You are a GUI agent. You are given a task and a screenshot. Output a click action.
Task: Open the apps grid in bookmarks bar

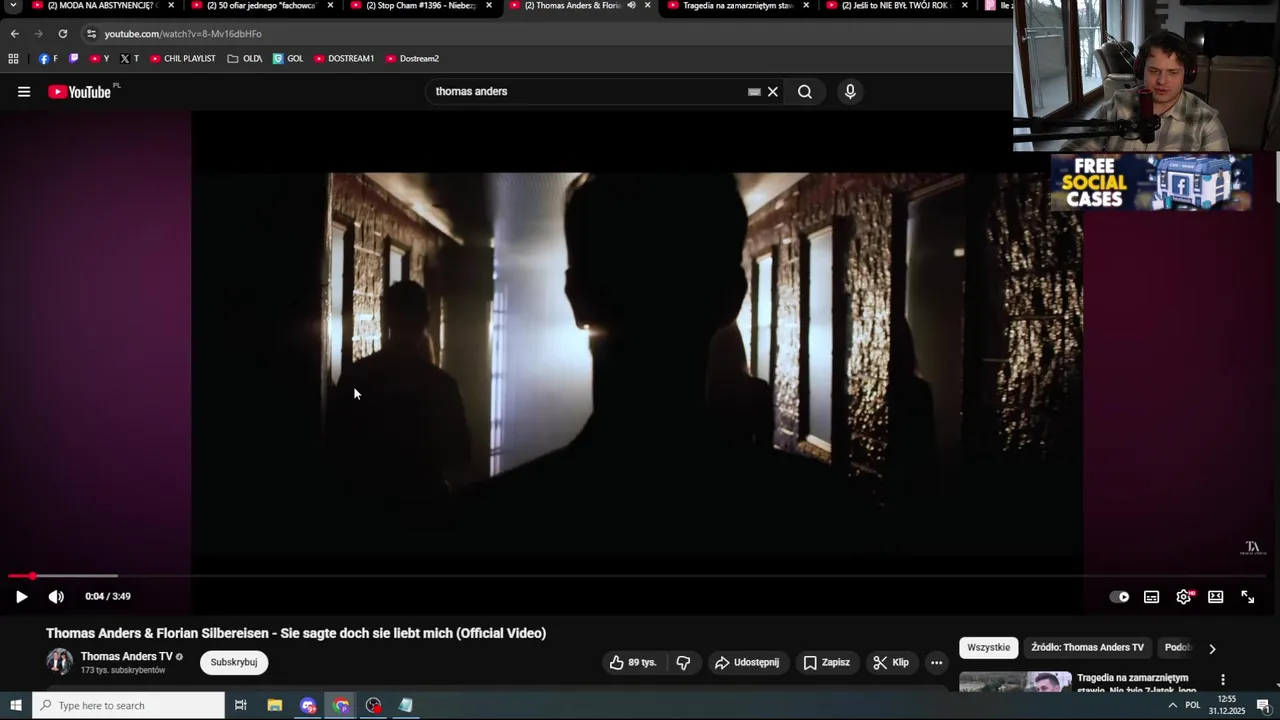[x=13, y=59]
